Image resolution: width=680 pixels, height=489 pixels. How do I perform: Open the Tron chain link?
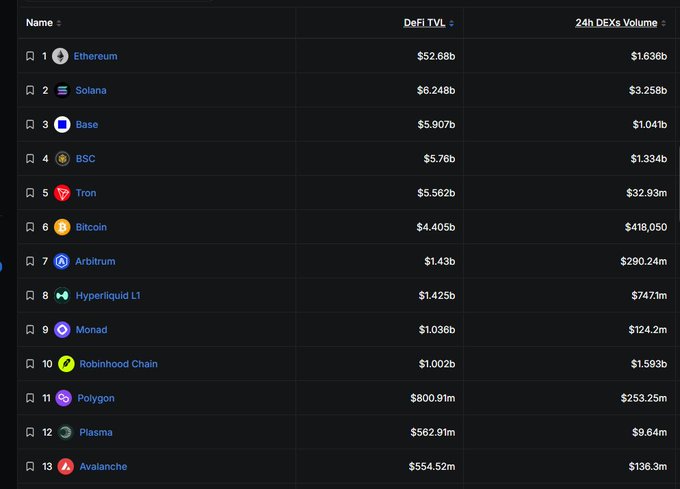point(86,193)
